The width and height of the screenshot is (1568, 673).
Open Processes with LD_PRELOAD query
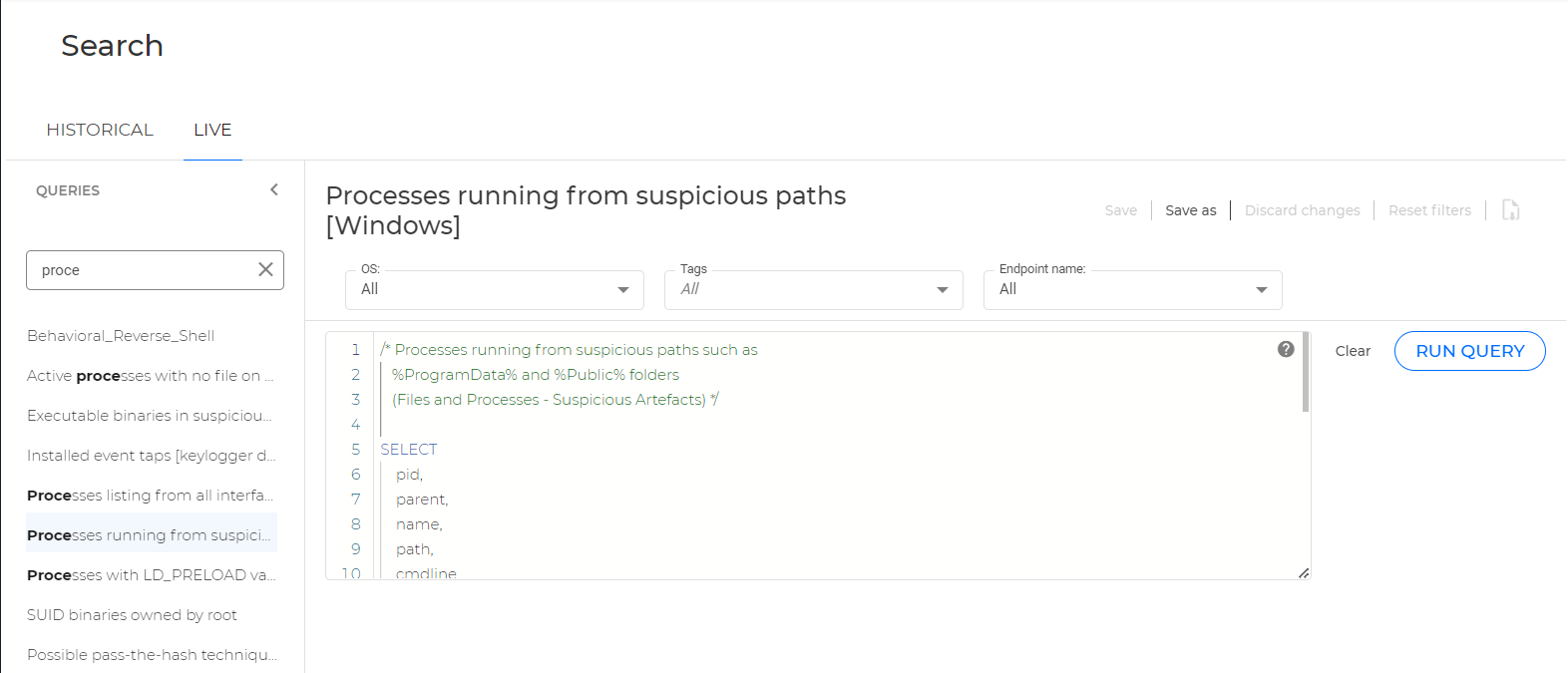152,575
